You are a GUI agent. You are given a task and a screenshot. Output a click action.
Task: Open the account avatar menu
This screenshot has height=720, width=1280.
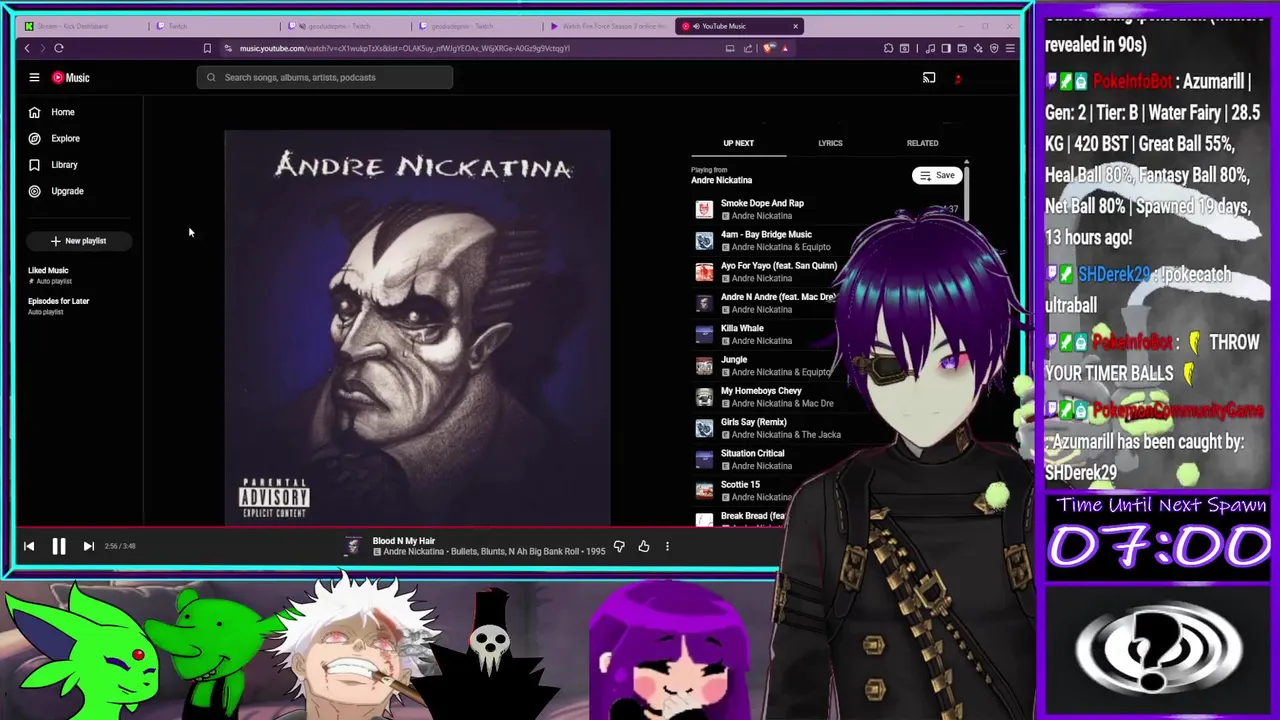[x=958, y=78]
